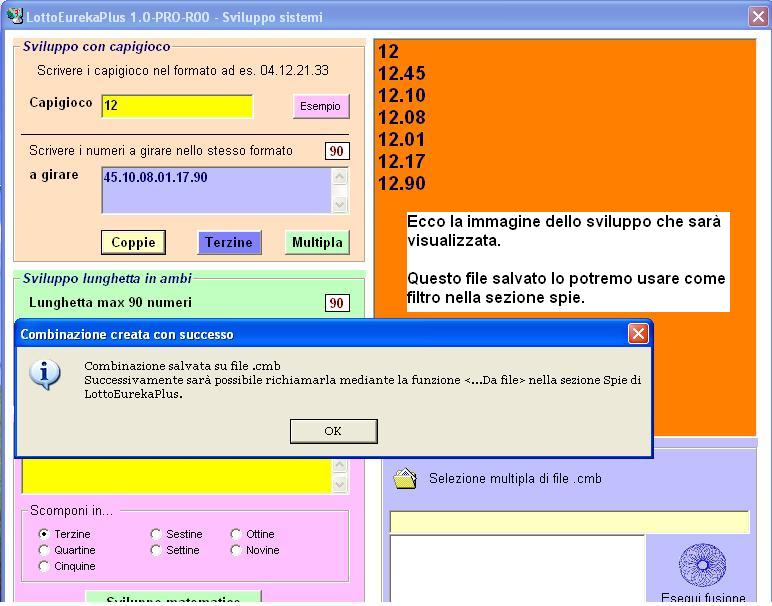
Task: Close the Combinazione creata con successo dialog
Action: click(638, 334)
